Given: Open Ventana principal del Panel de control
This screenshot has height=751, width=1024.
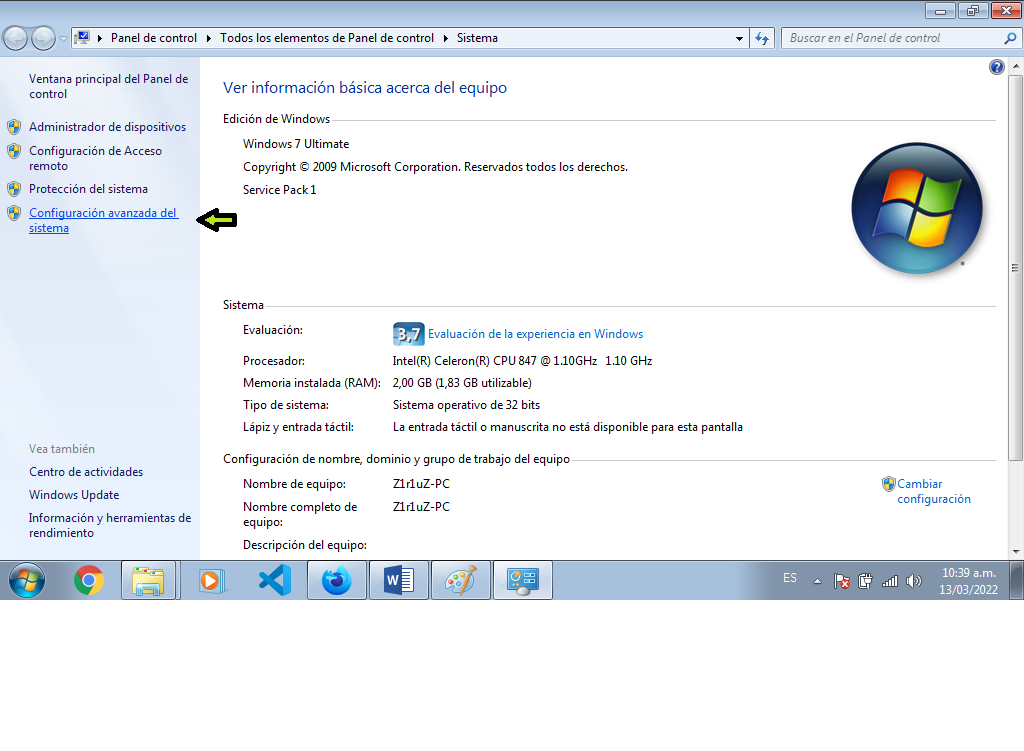Looking at the screenshot, I should tap(108, 86).
